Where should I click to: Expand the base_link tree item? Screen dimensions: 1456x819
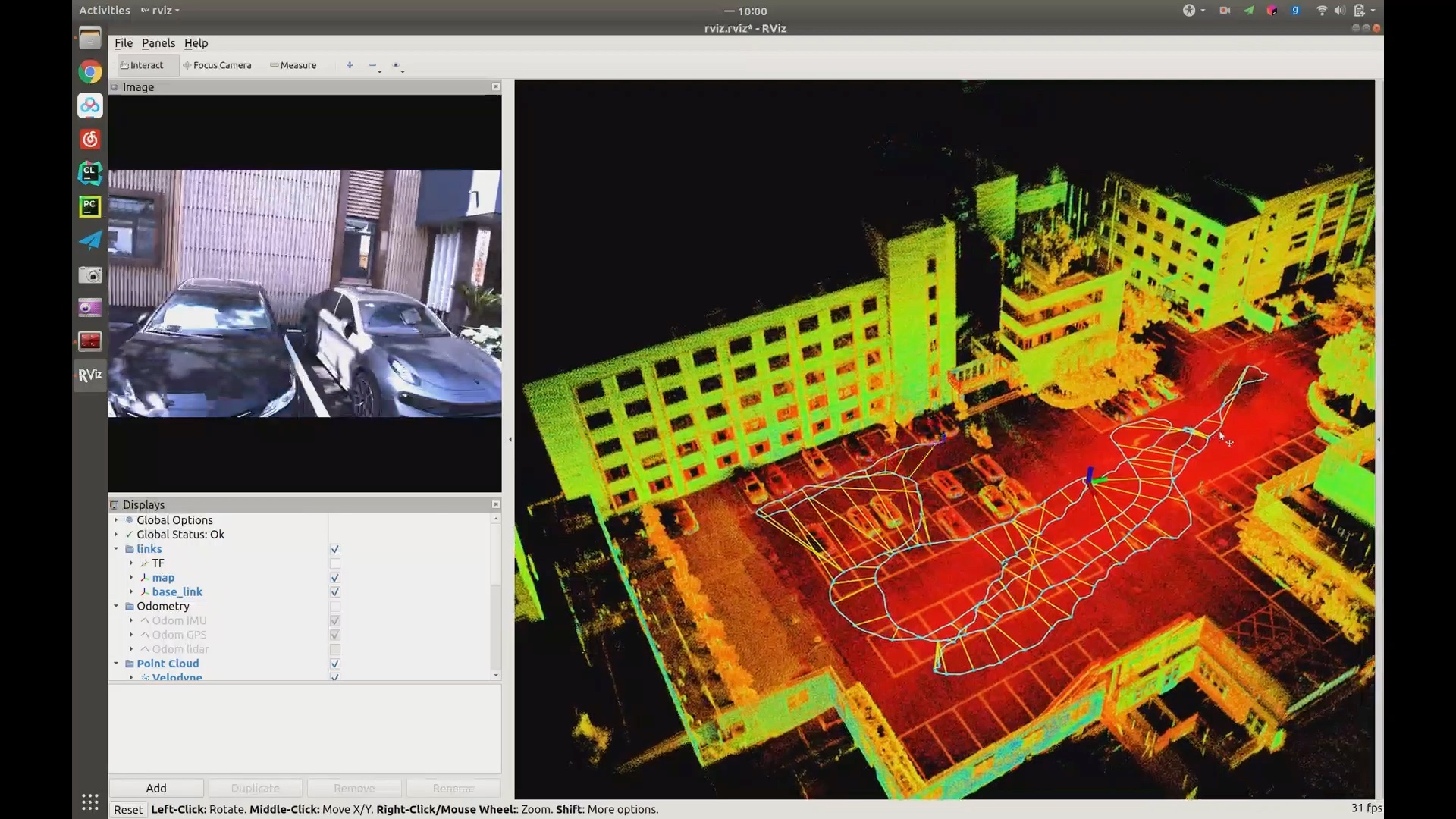[x=131, y=592]
